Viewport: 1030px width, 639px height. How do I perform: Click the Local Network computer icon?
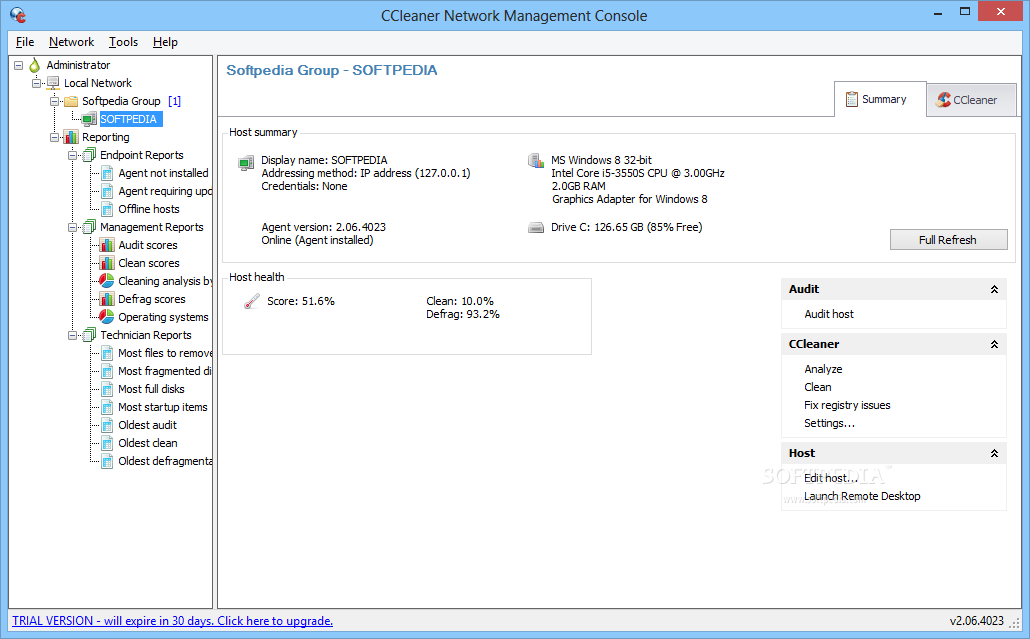click(x=53, y=83)
